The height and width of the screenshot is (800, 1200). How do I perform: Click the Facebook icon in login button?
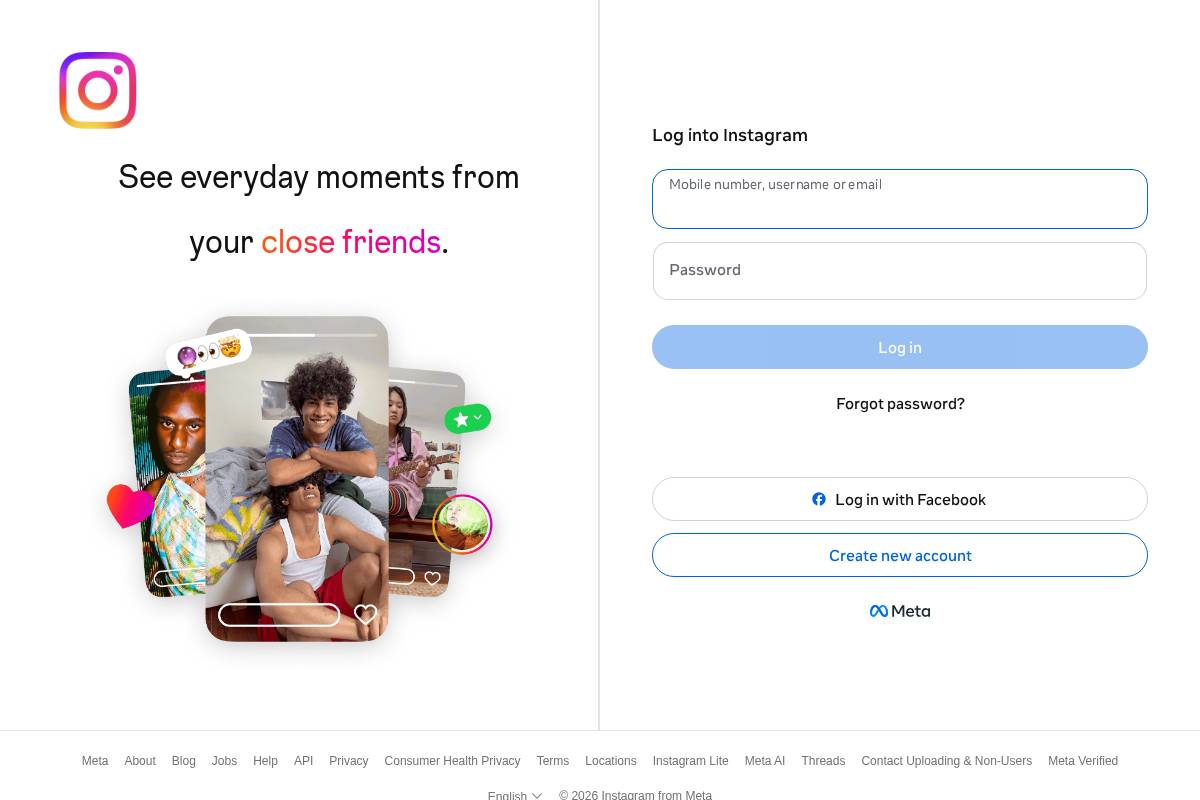pos(819,499)
